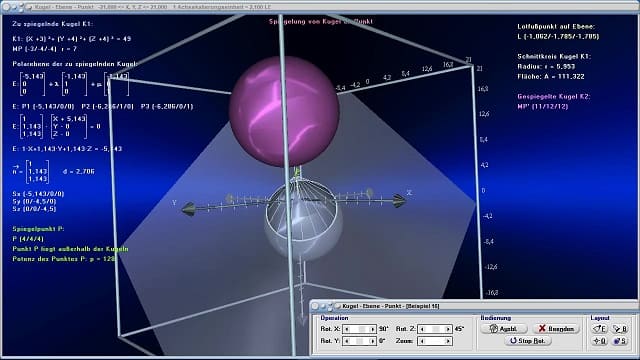Increase Rot. X with right arrow
The height and width of the screenshot is (360, 640).
[x=372, y=329]
